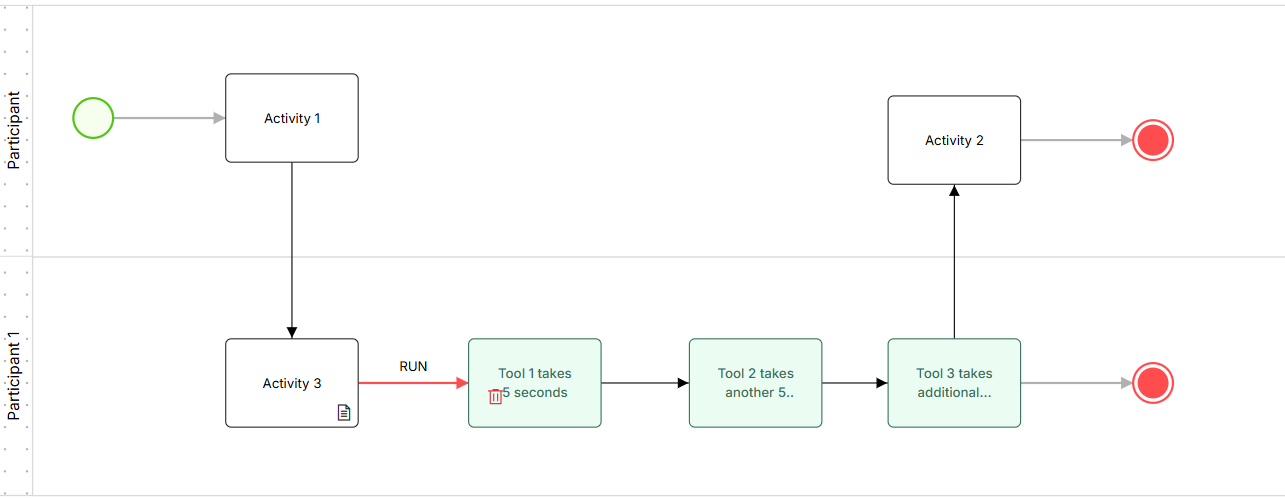Select the arrow between Tool 1 and Tool 2
This screenshot has width=1285, height=499.
[x=645, y=383]
